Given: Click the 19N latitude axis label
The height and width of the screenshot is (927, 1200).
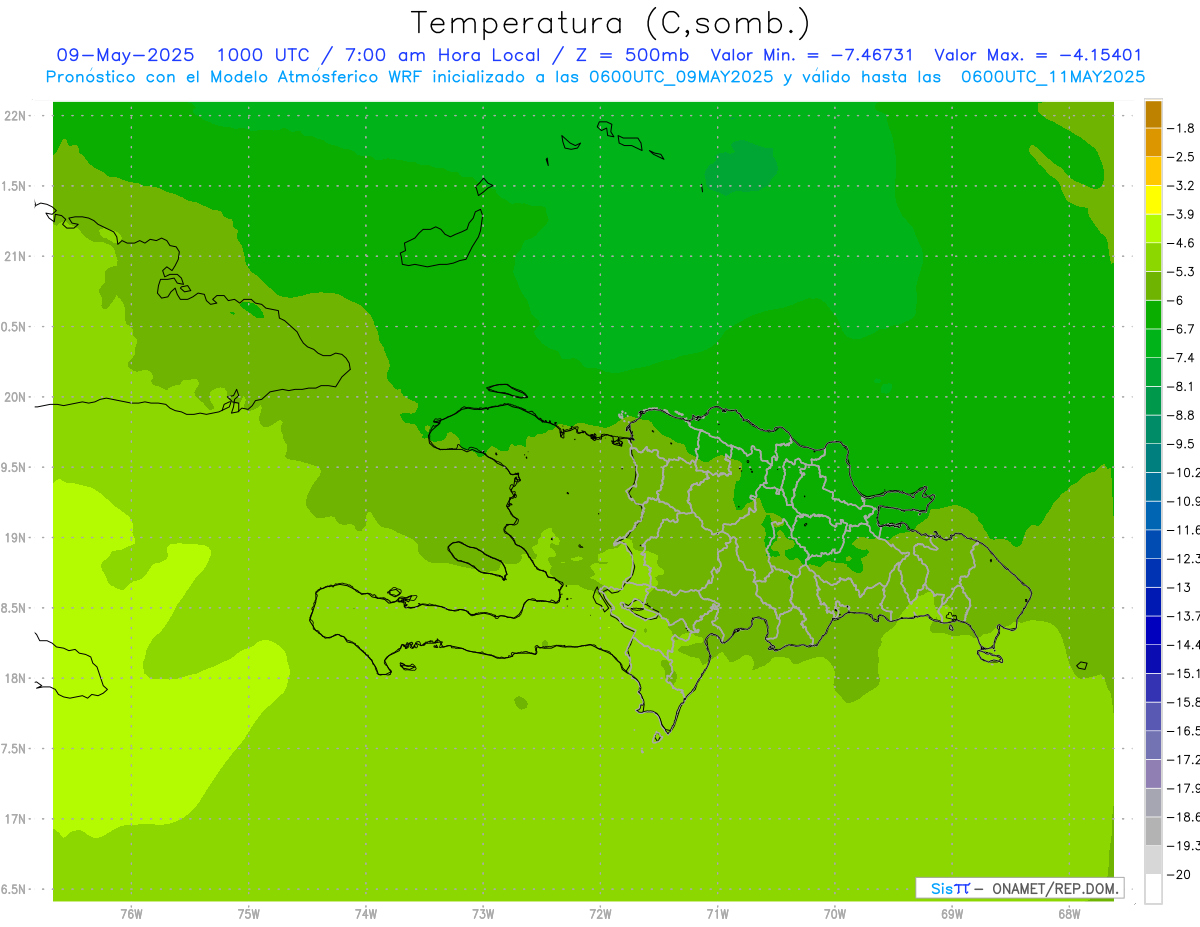Looking at the screenshot, I should 15,538.
